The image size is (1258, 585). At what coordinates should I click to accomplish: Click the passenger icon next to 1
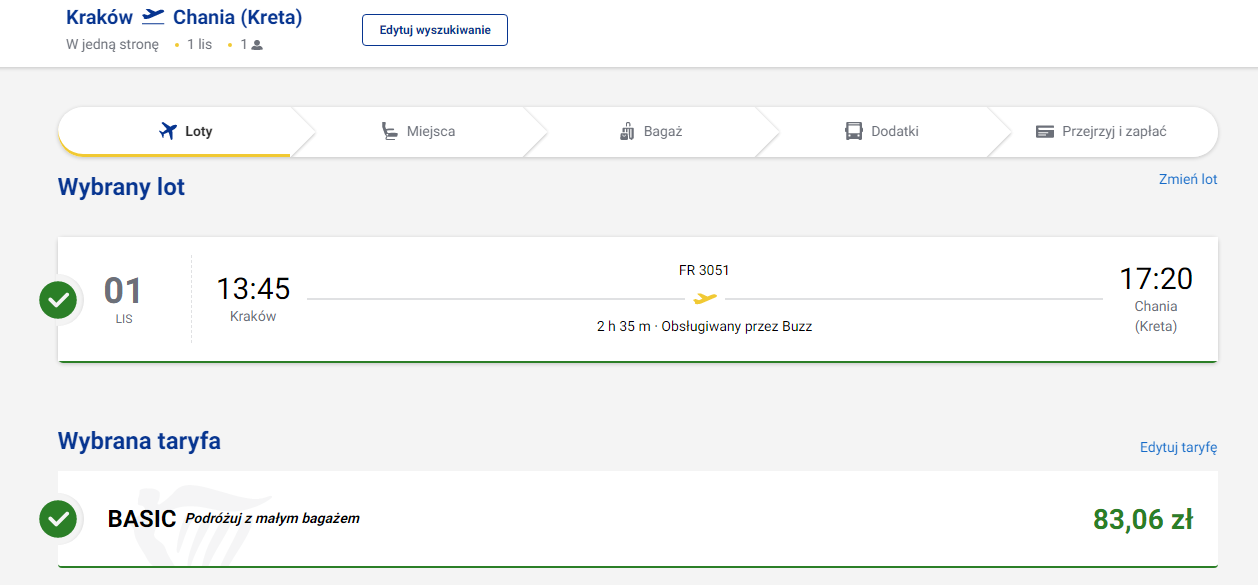coord(257,45)
